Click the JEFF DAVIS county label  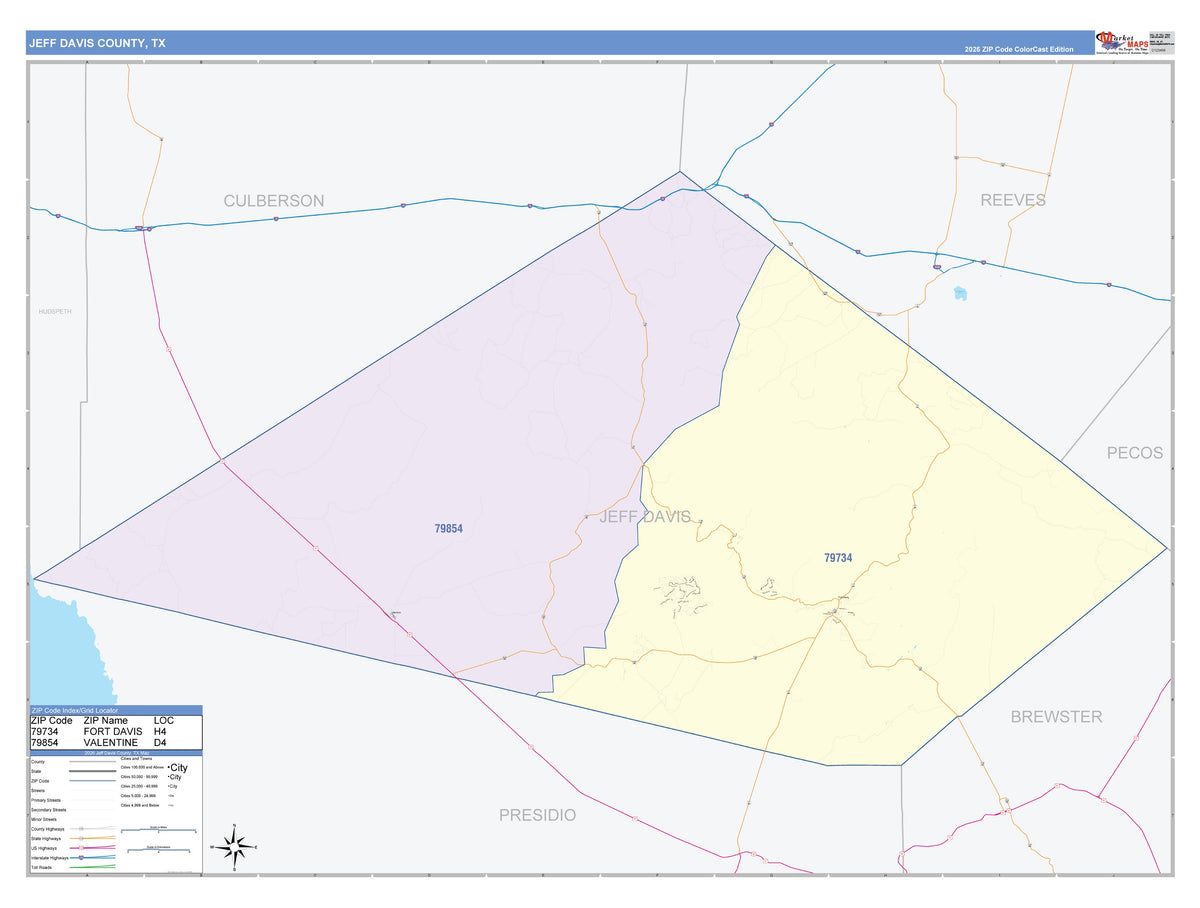[x=645, y=517]
